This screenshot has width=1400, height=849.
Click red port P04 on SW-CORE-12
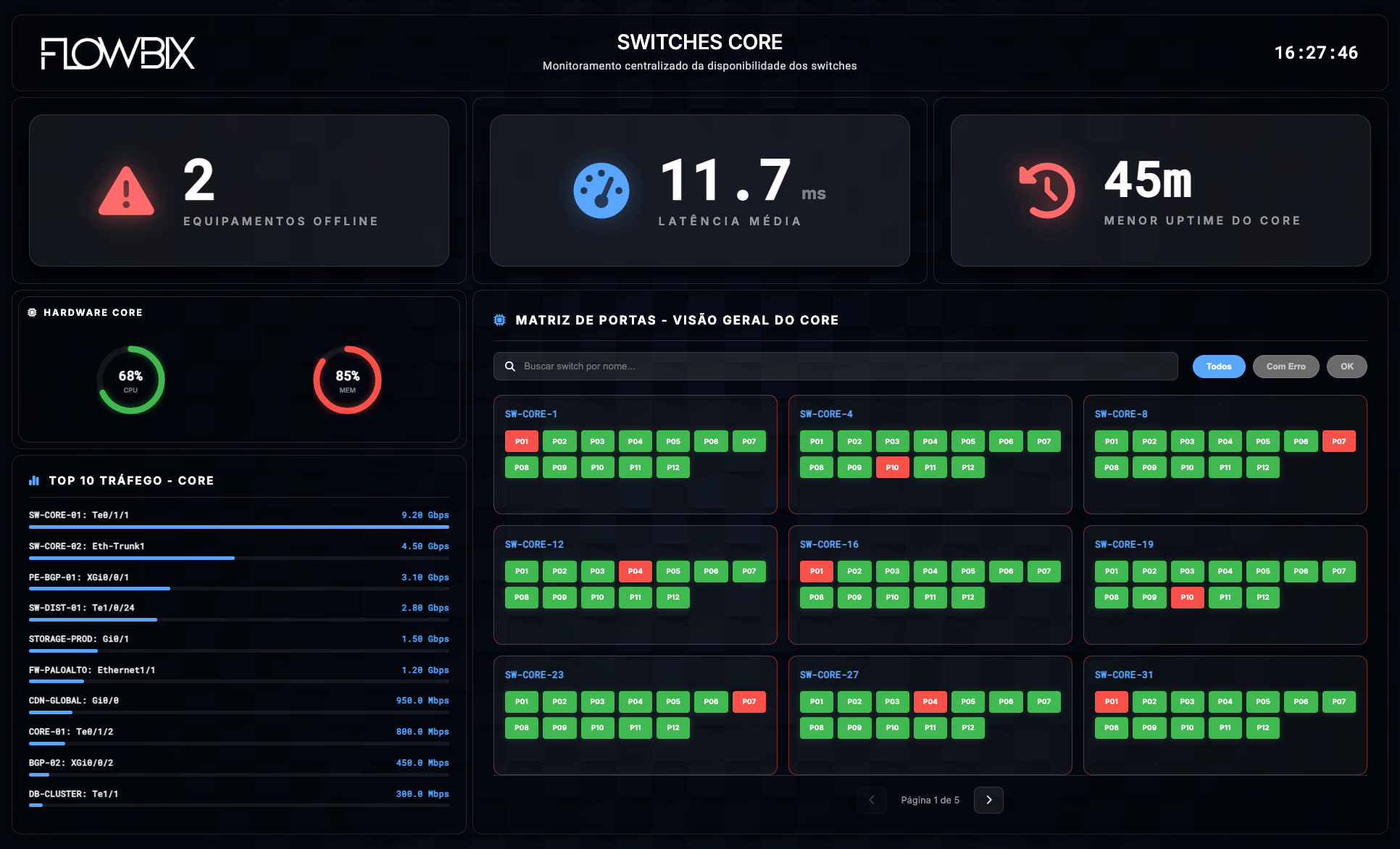coord(636,572)
